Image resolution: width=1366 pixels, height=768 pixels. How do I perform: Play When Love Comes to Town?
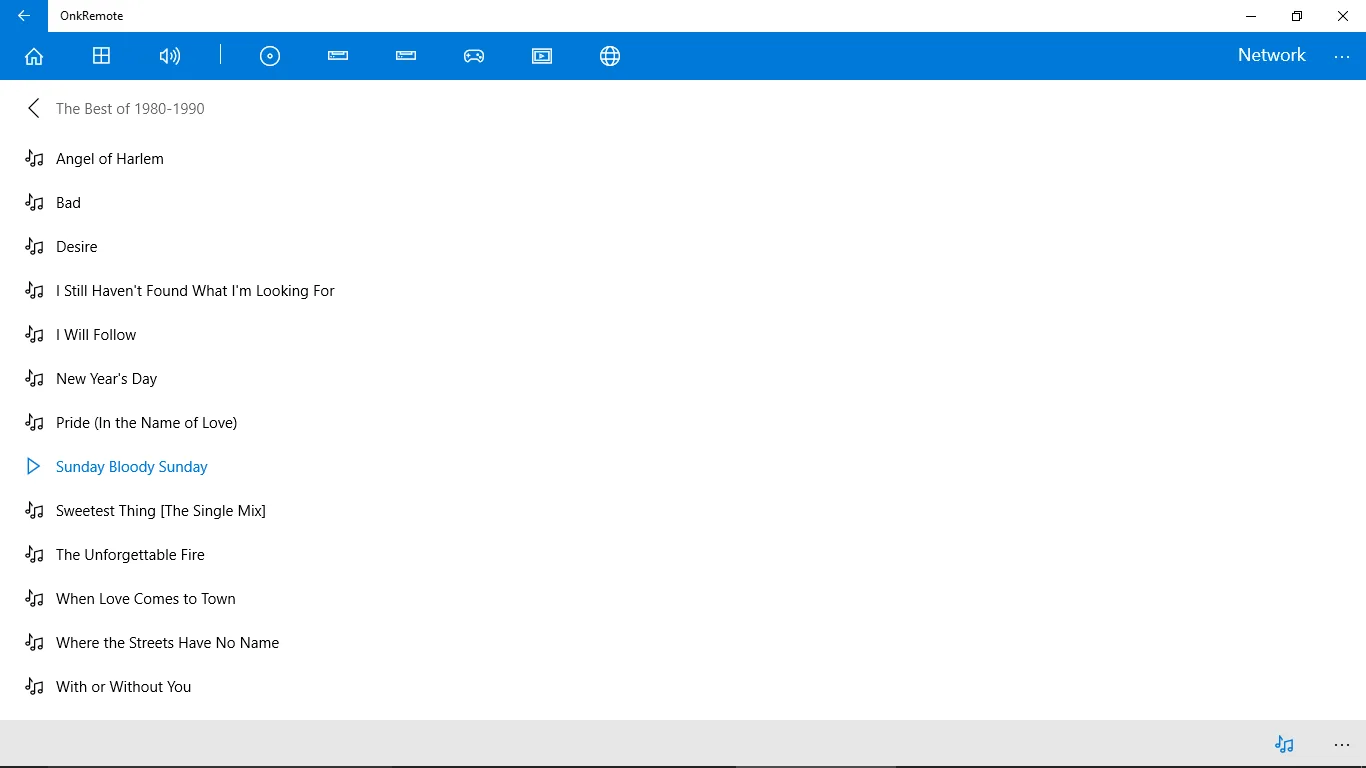[x=146, y=599]
